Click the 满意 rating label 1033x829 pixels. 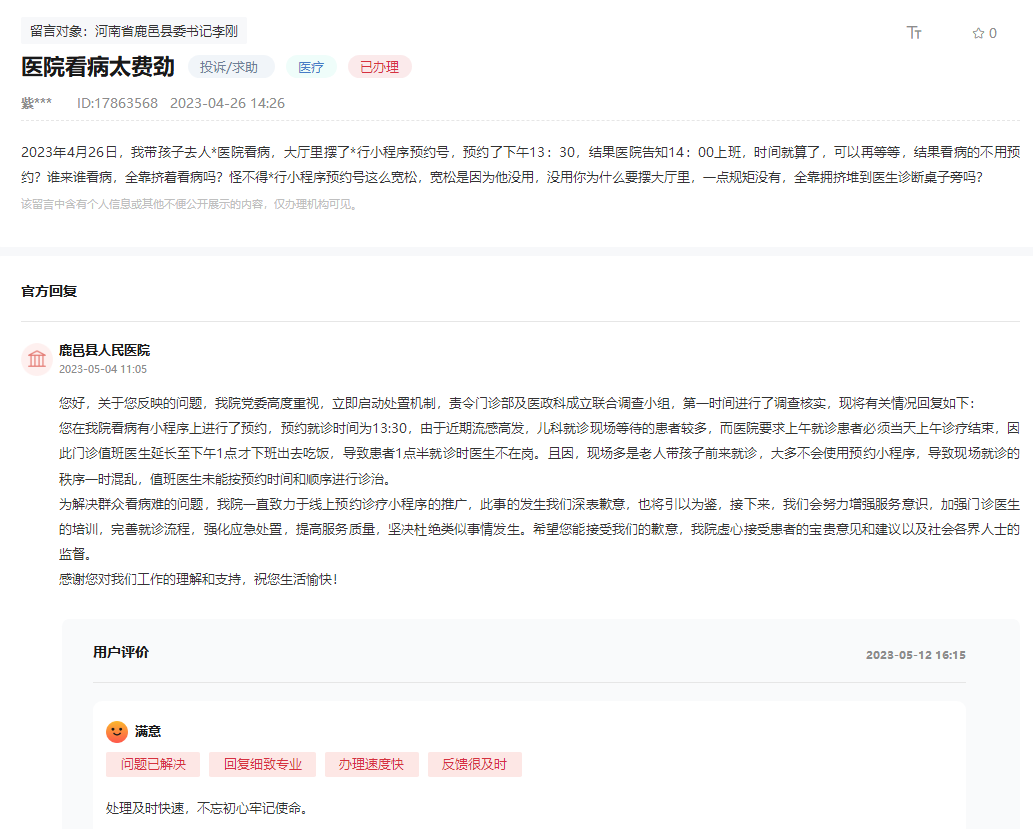click(x=148, y=731)
